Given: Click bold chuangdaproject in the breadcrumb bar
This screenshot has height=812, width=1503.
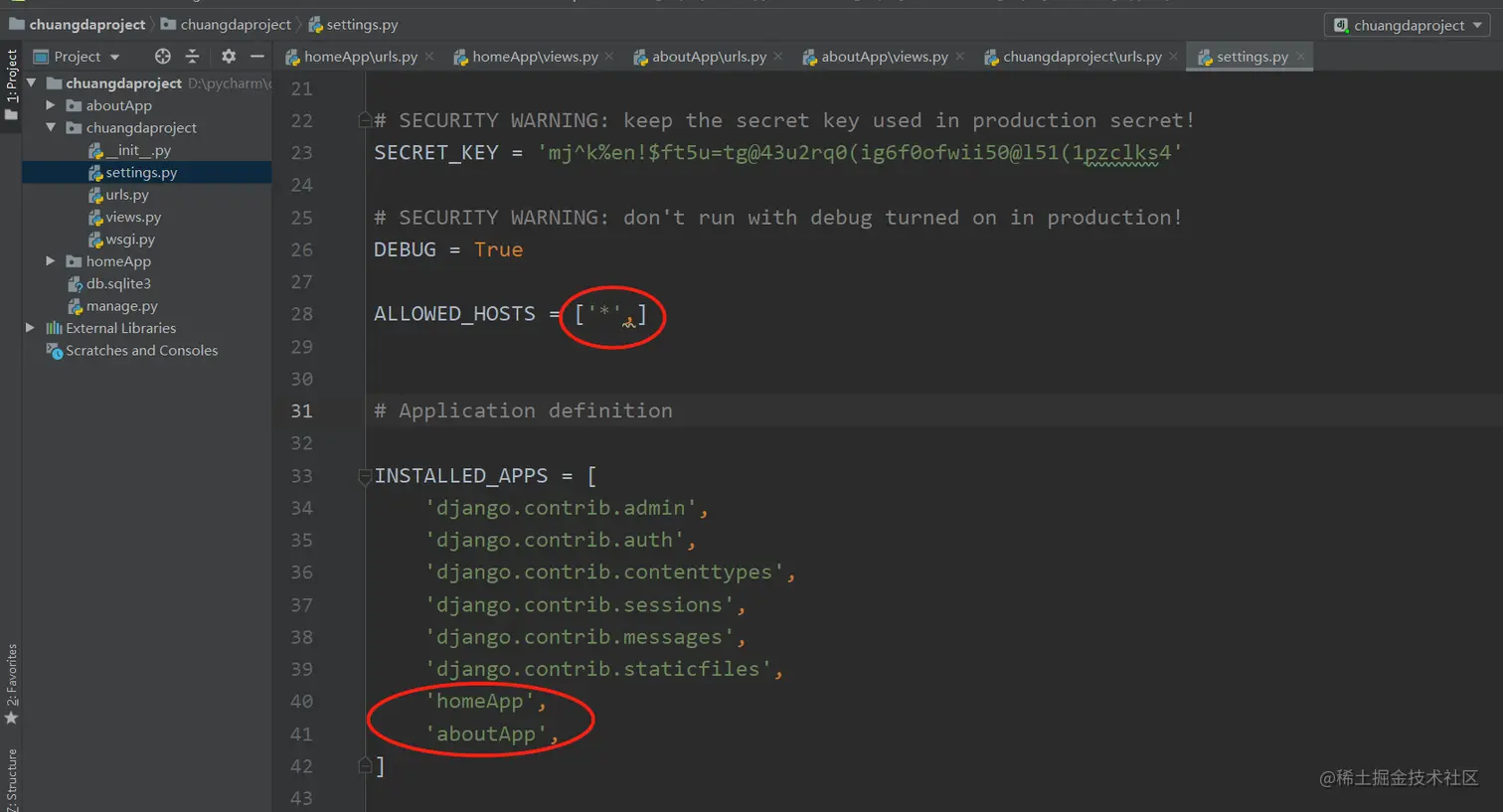Looking at the screenshot, I should (87, 25).
